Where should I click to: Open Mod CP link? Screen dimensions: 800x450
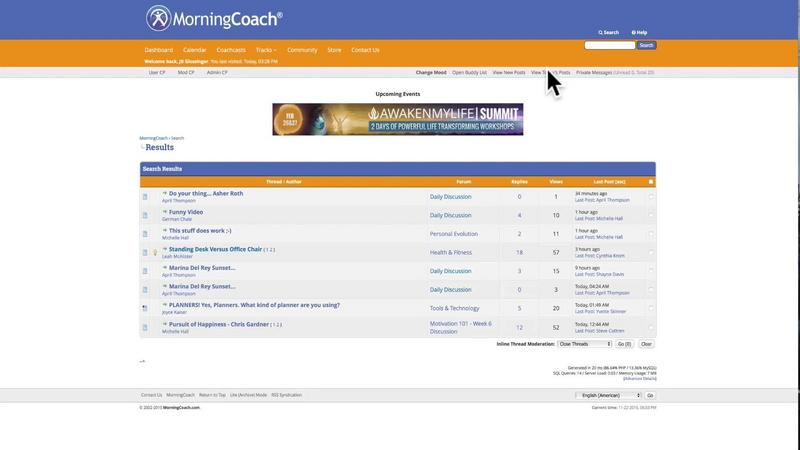pyautogui.click(x=186, y=72)
